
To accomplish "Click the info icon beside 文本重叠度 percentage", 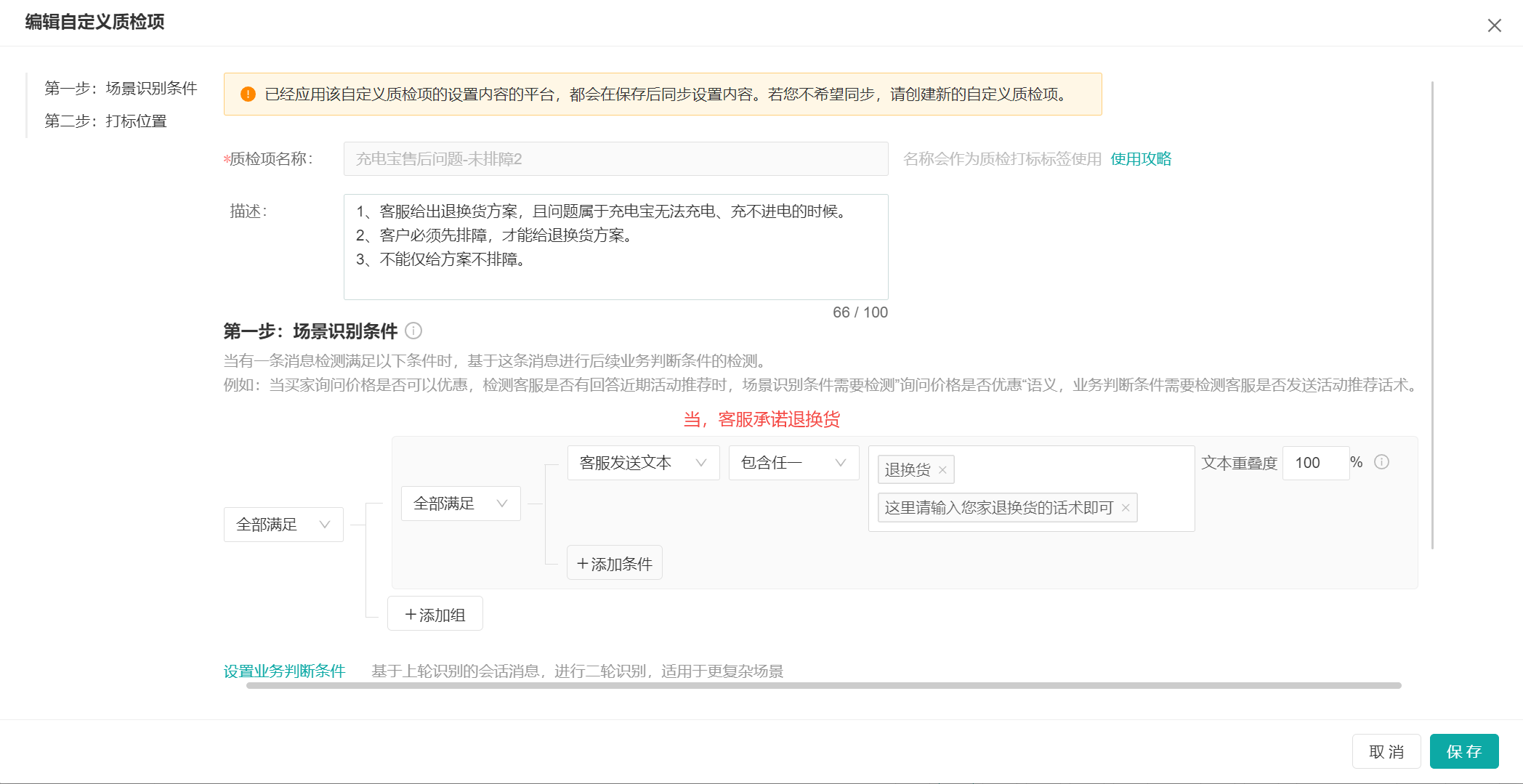I will coord(1382,462).
